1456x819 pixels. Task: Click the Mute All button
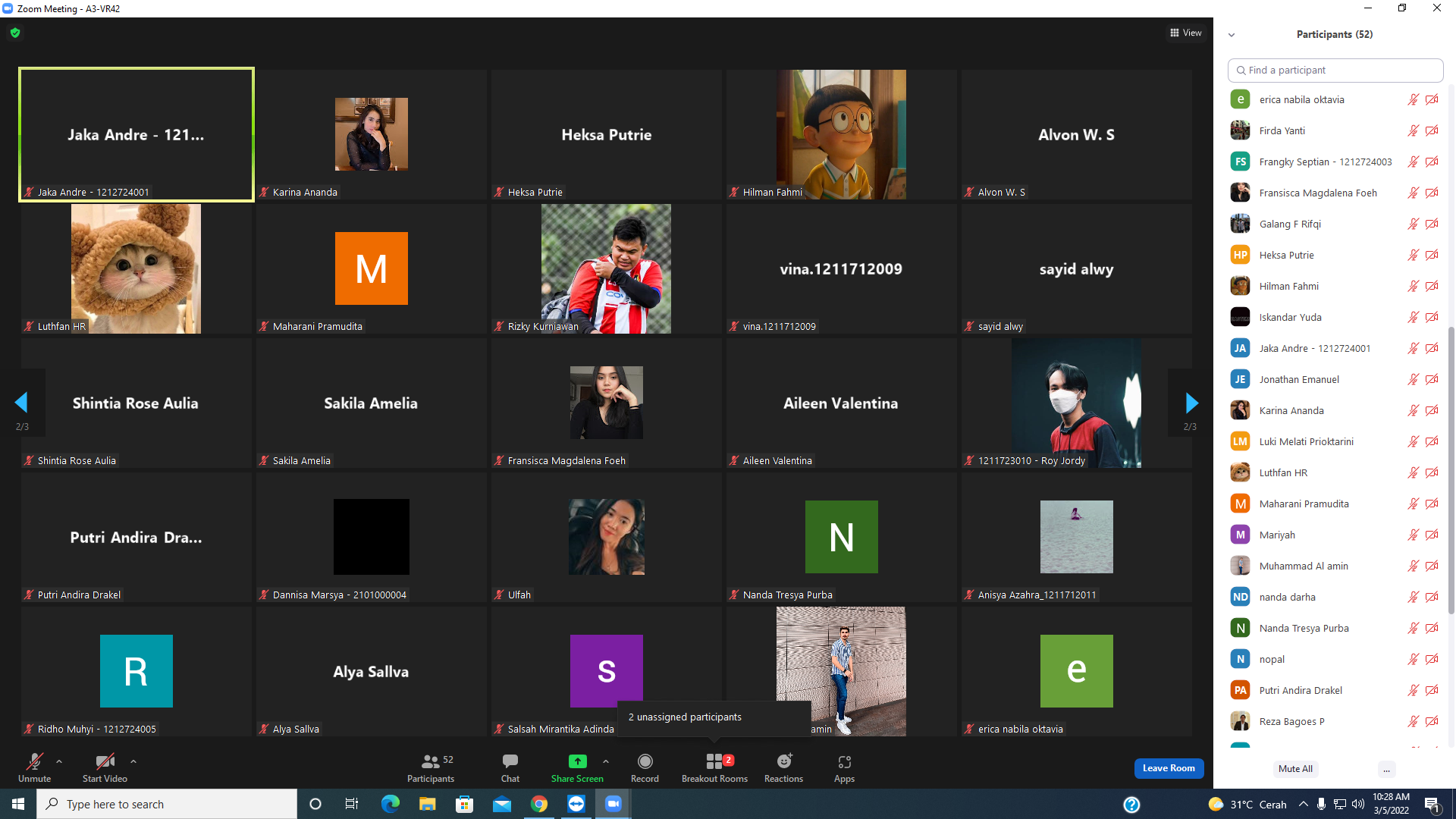pyautogui.click(x=1295, y=769)
